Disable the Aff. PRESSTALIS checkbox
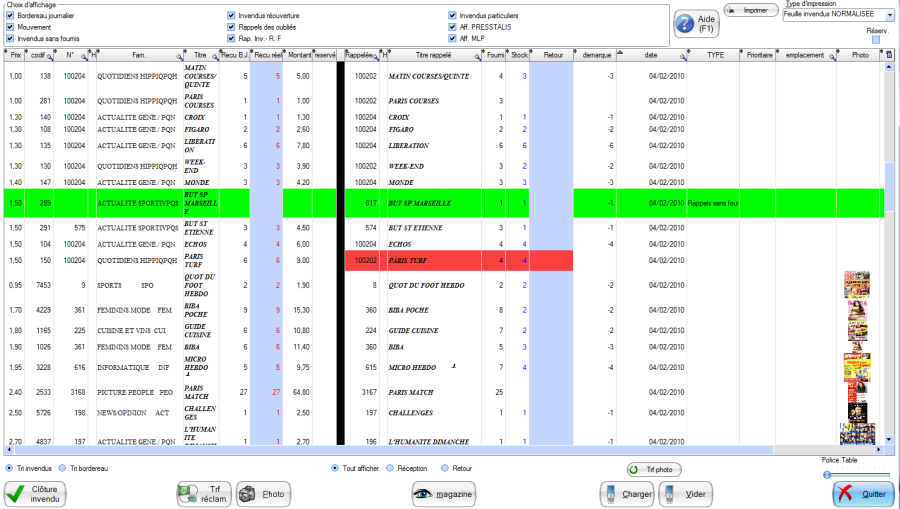Image resolution: width=900 pixels, height=509 pixels. [452, 27]
